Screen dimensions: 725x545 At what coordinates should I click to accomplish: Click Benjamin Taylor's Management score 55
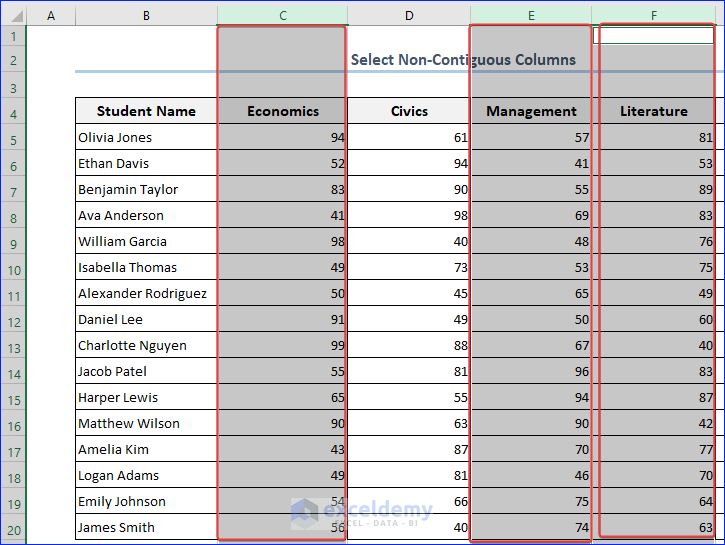click(531, 189)
